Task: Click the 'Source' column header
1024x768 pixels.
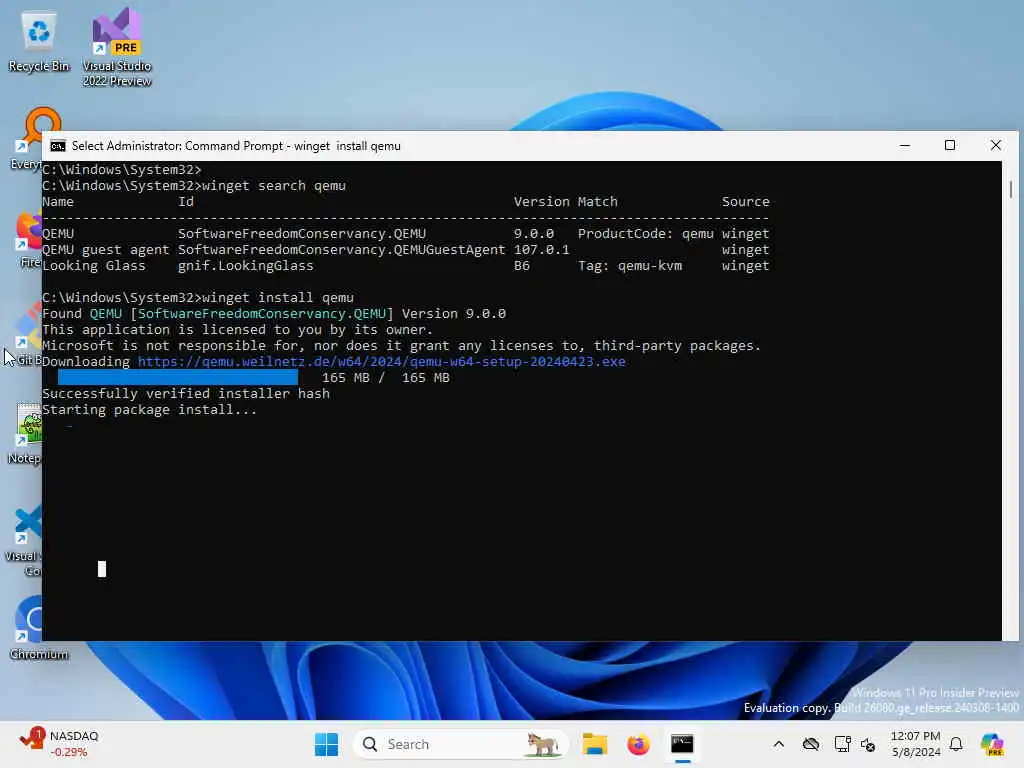Action: [x=745, y=202]
